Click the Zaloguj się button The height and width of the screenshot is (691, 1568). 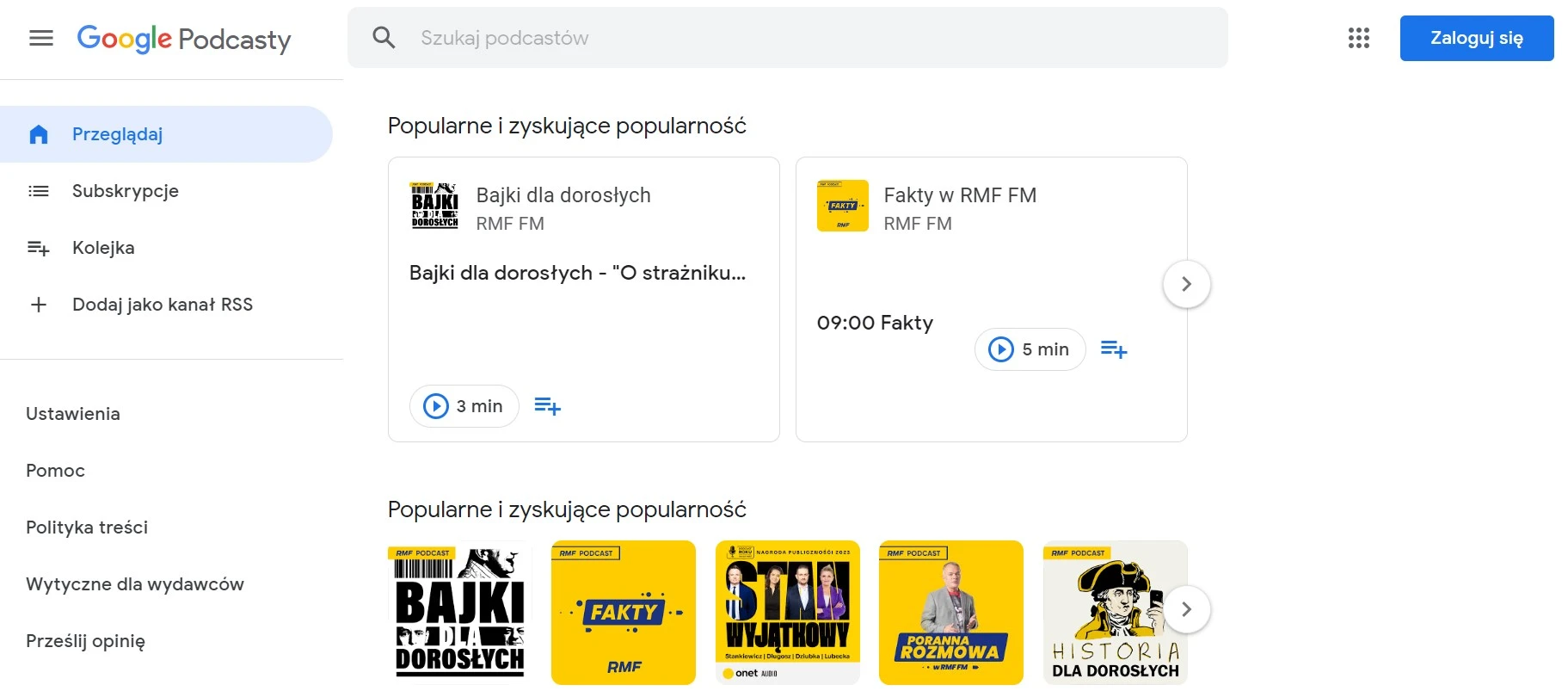point(1476,38)
